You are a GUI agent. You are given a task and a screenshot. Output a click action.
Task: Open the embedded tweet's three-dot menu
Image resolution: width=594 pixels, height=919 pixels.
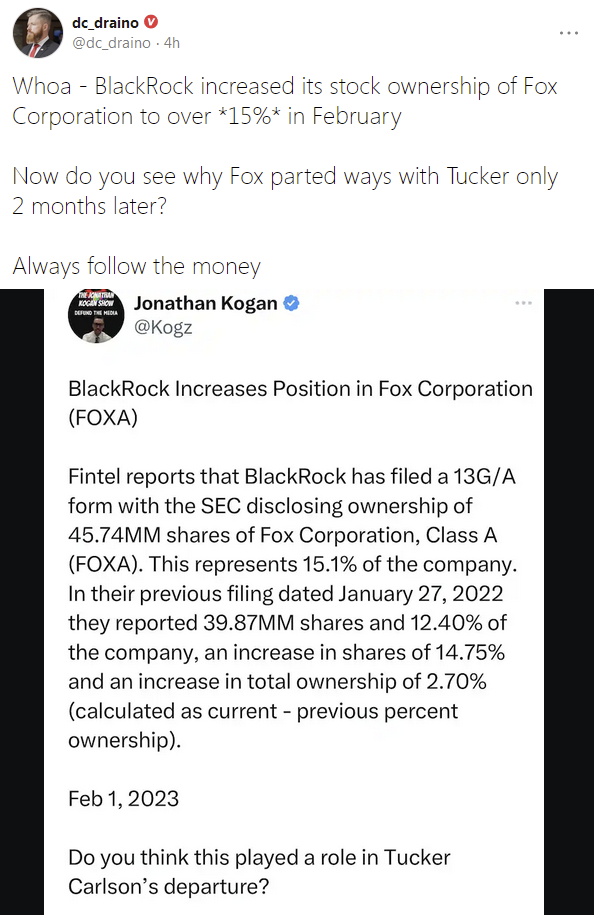(x=523, y=303)
